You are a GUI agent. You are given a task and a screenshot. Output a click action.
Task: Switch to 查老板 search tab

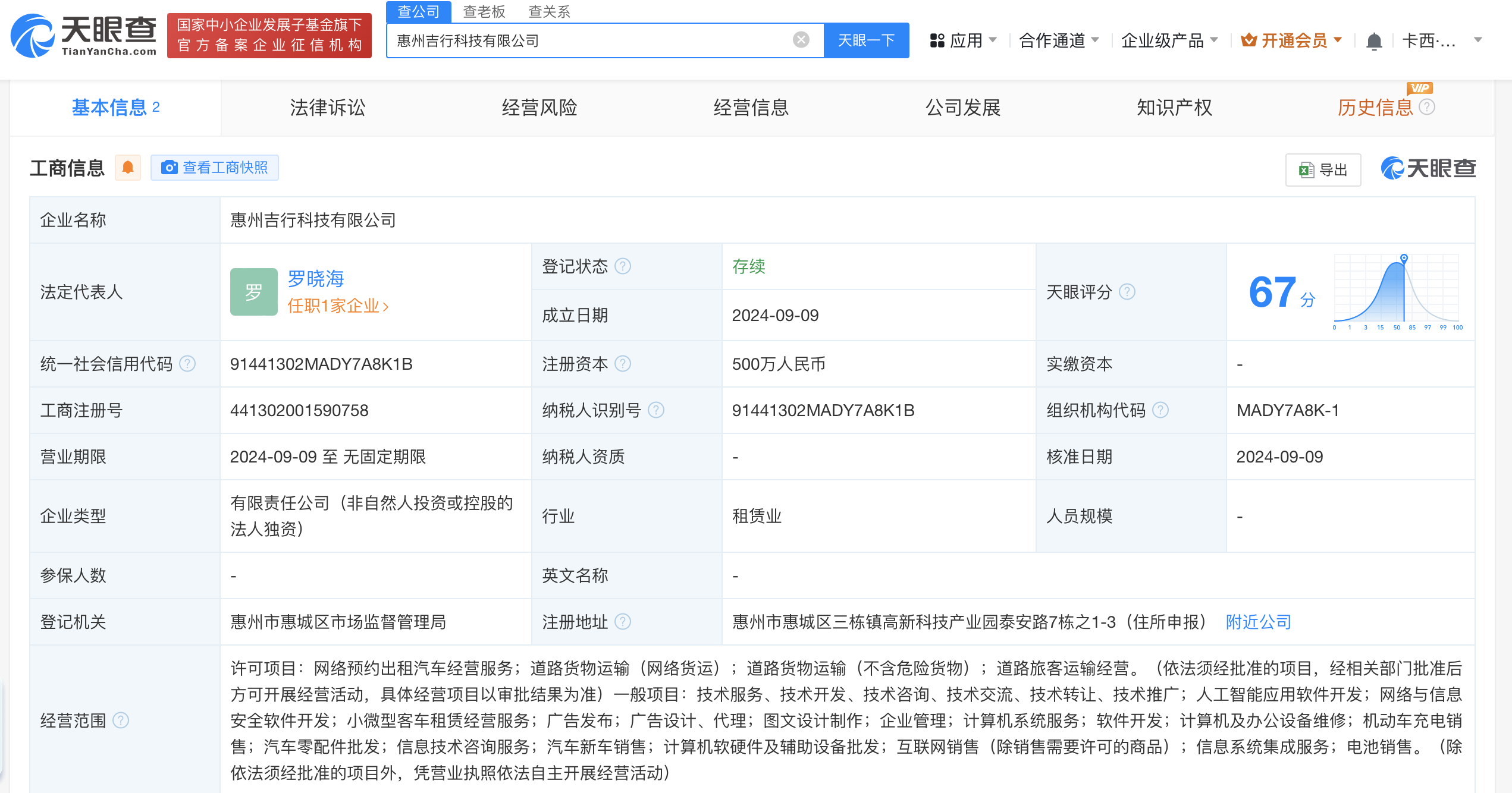[x=484, y=11]
